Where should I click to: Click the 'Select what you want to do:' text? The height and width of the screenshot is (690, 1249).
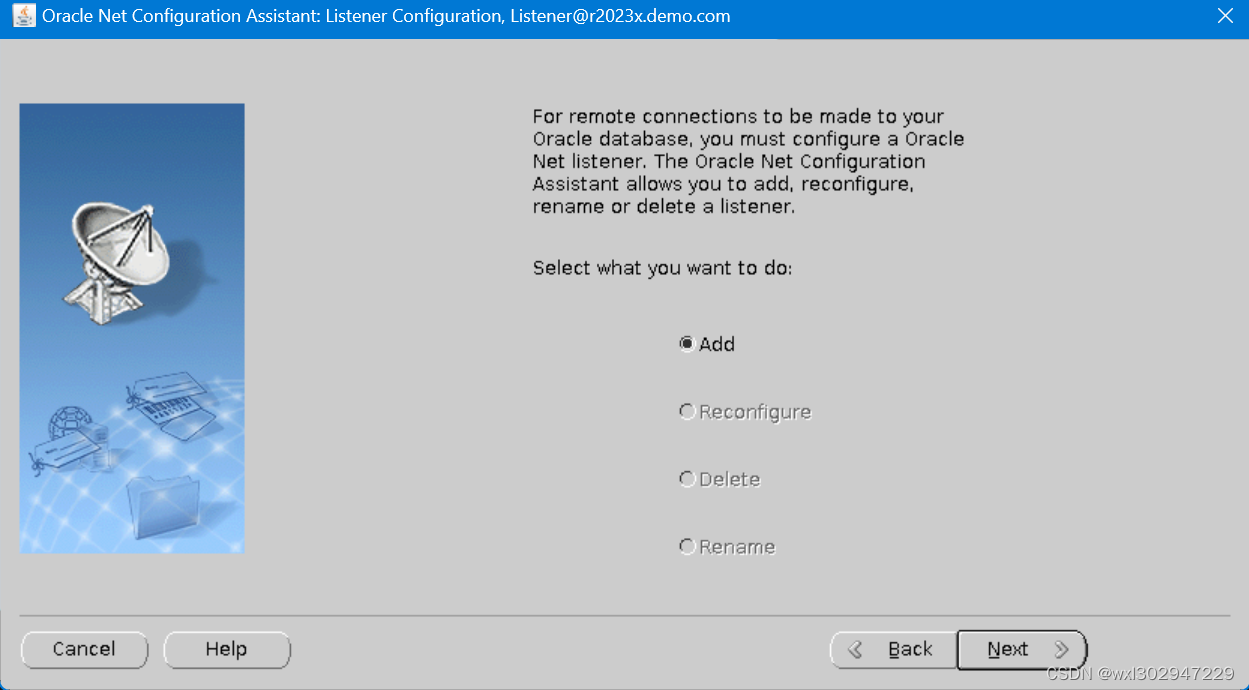(x=662, y=268)
